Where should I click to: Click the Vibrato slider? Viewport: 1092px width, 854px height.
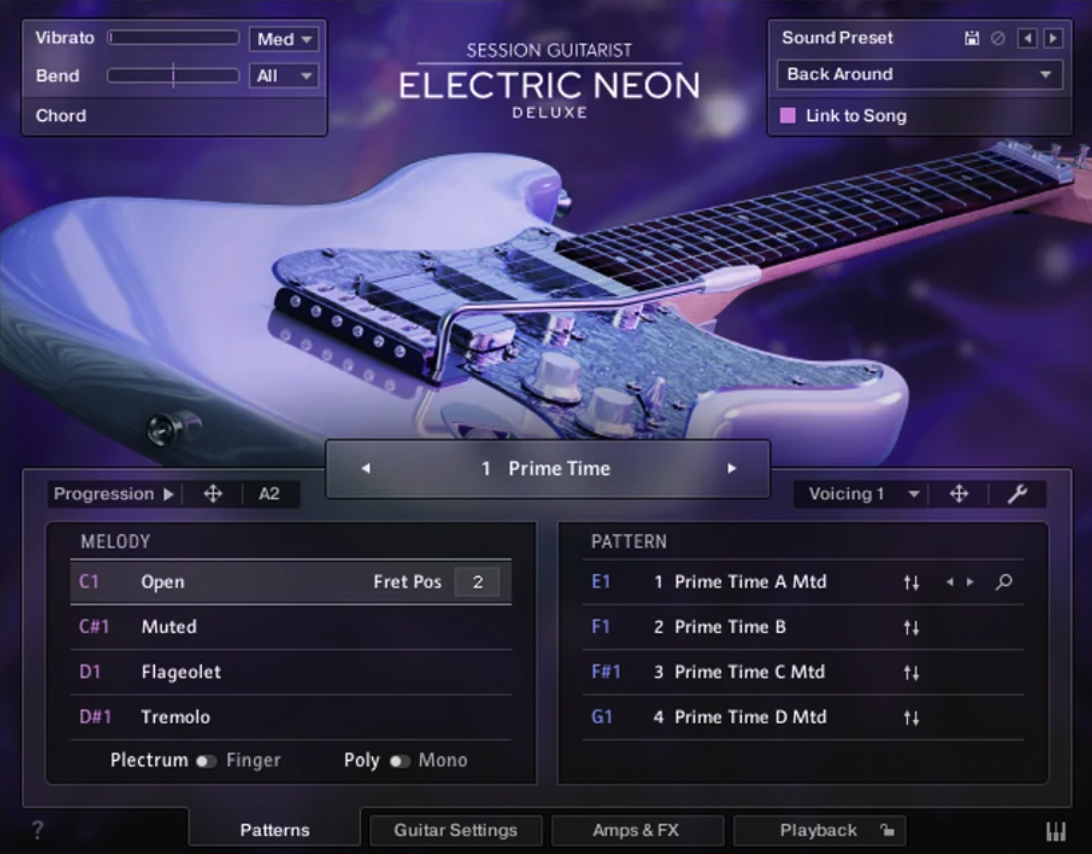[173, 38]
